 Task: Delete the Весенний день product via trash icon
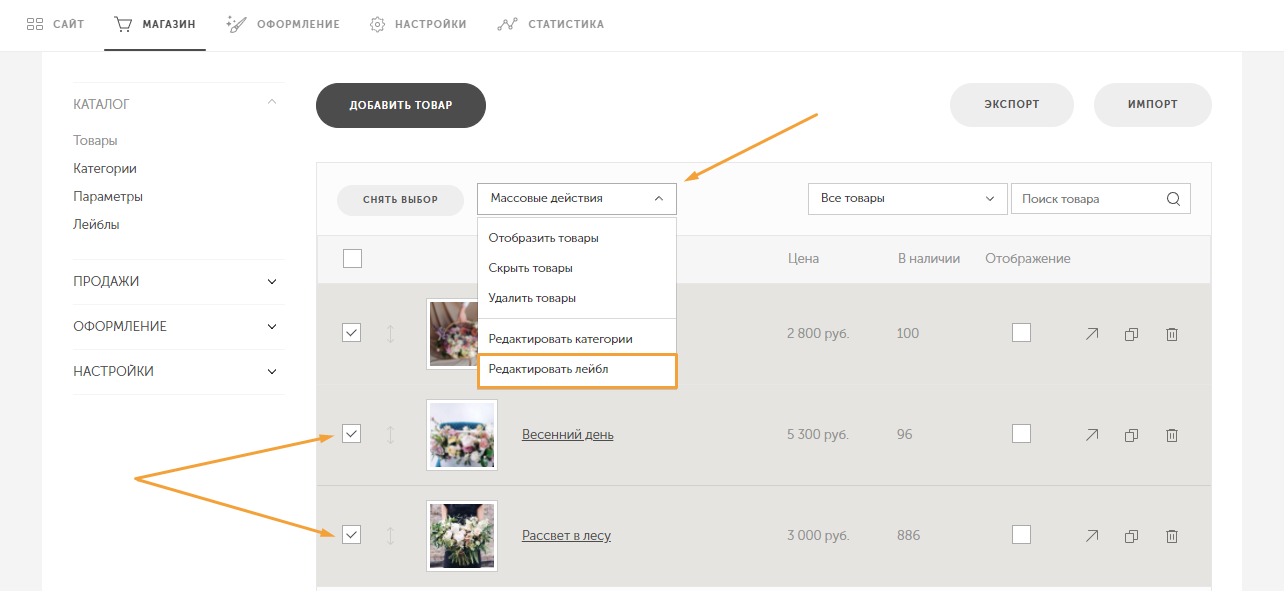point(1172,435)
